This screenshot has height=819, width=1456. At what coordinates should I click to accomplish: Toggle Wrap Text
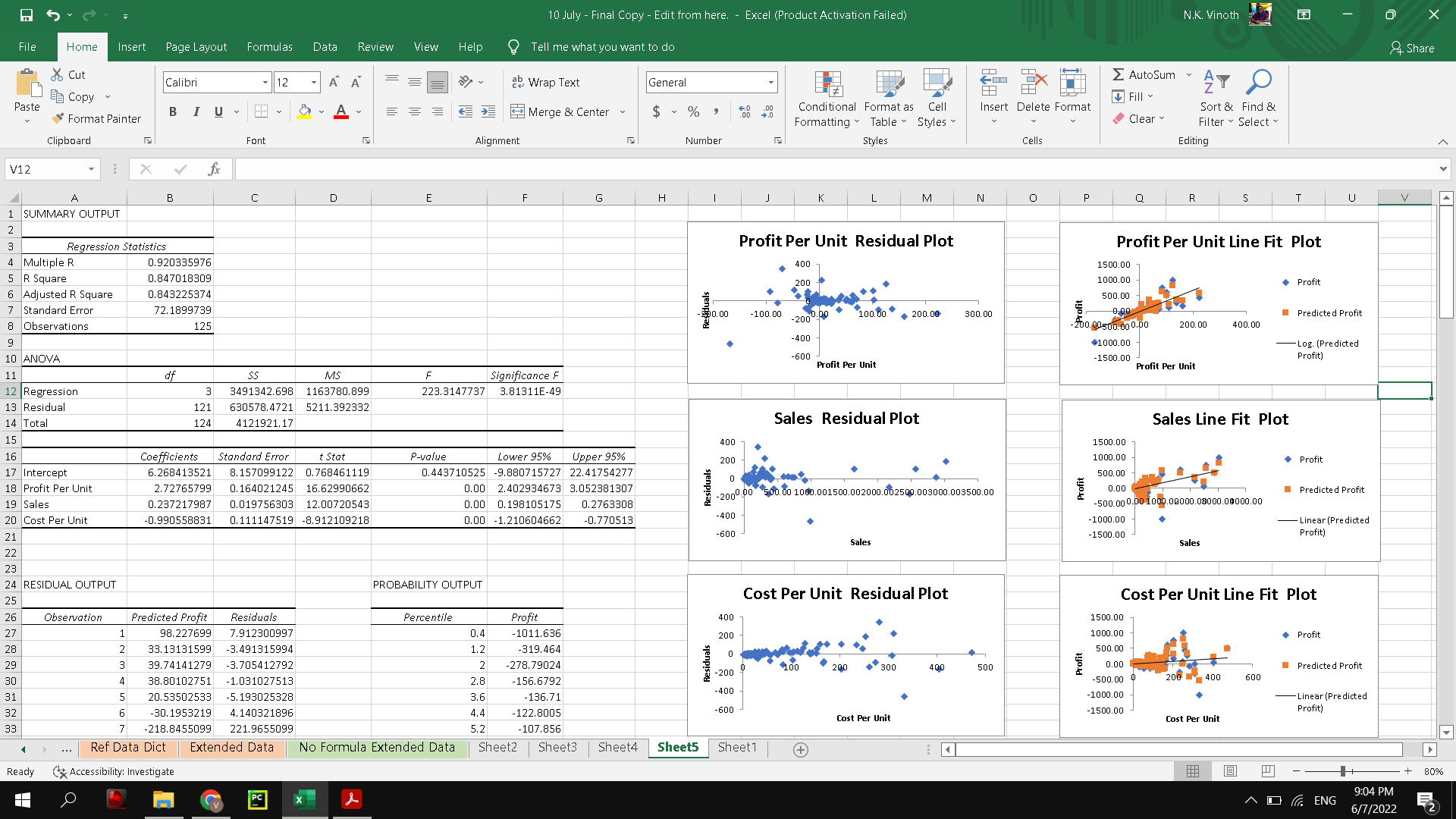545,82
